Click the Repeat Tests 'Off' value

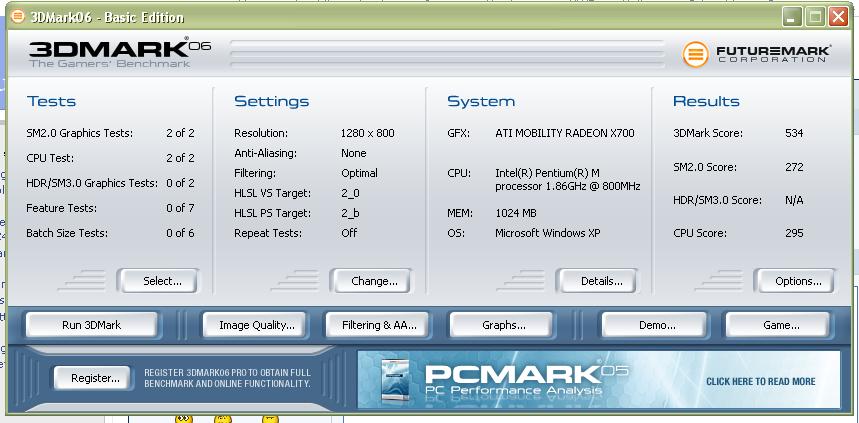pos(349,233)
